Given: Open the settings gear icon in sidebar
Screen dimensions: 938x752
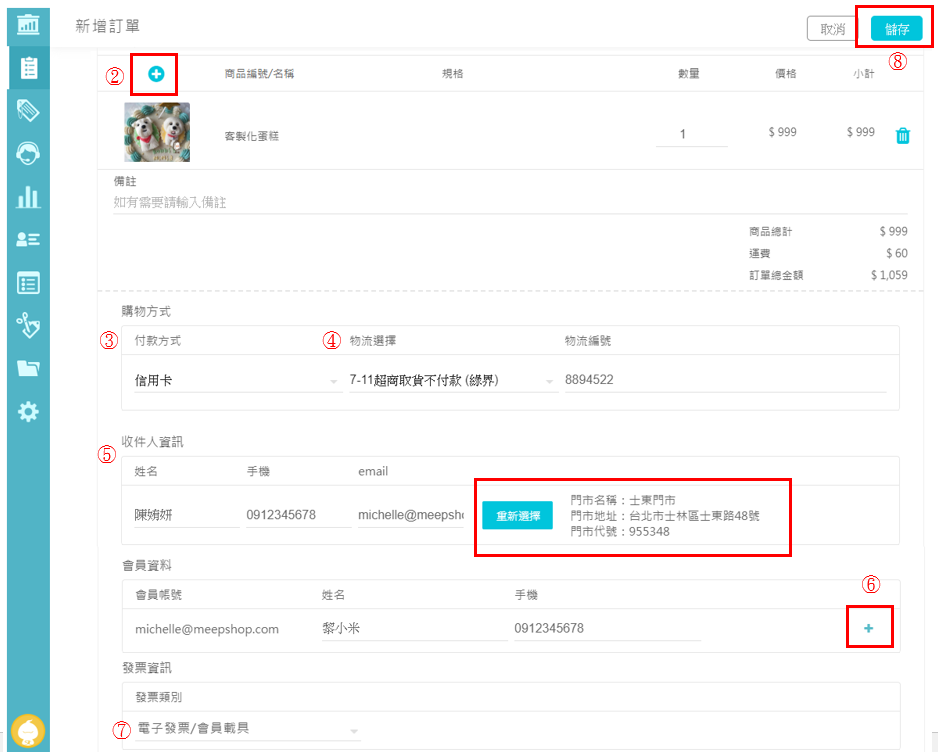Looking at the screenshot, I should point(28,411).
